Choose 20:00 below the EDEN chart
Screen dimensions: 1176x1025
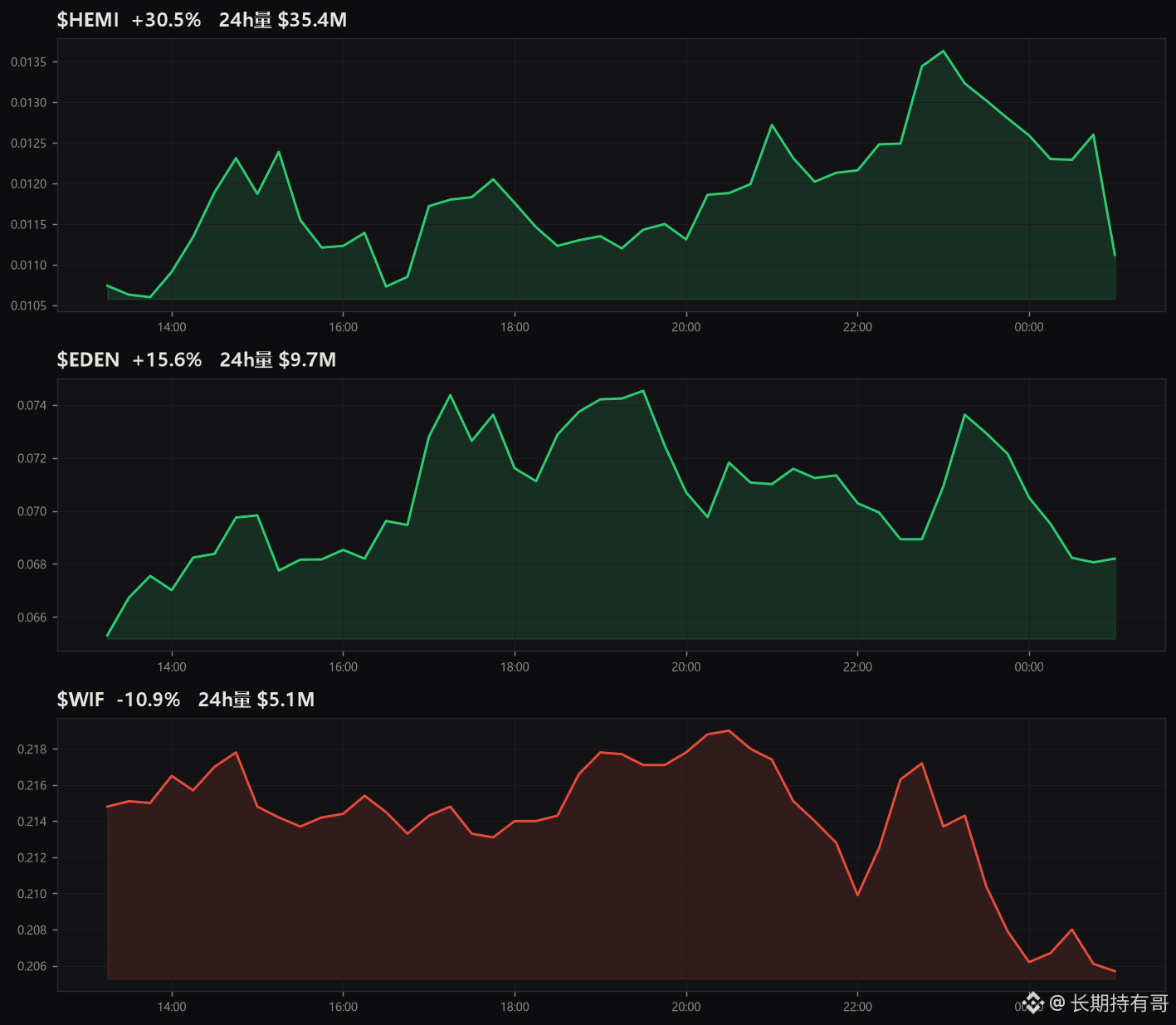click(686, 667)
